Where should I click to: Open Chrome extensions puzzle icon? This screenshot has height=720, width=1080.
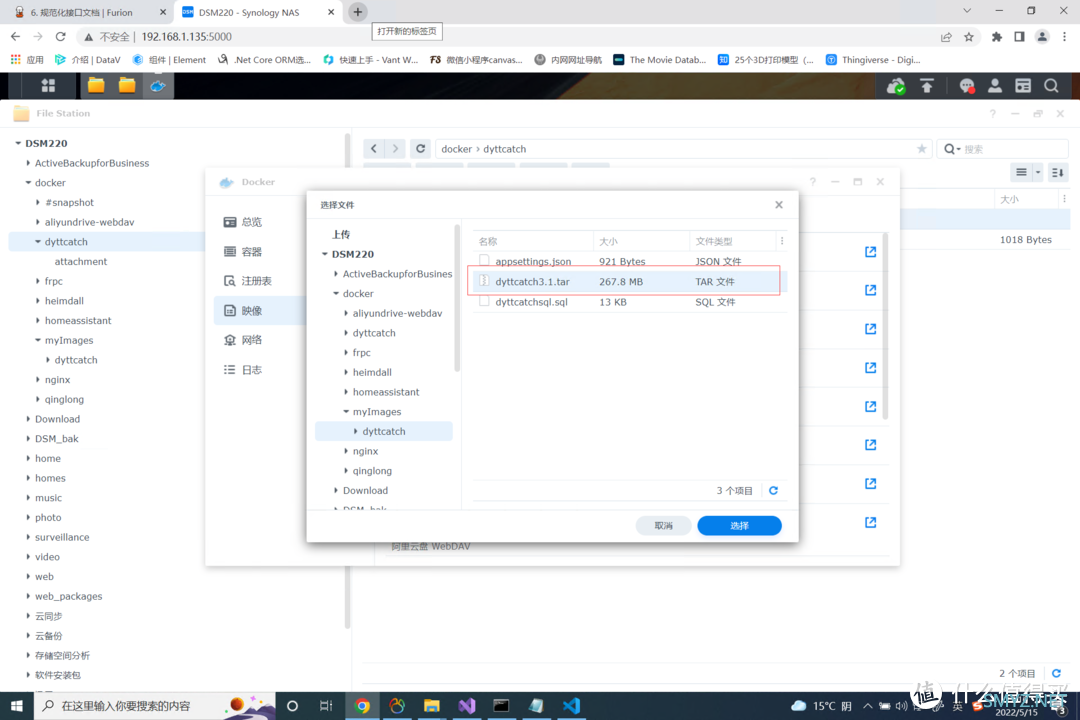997,37
